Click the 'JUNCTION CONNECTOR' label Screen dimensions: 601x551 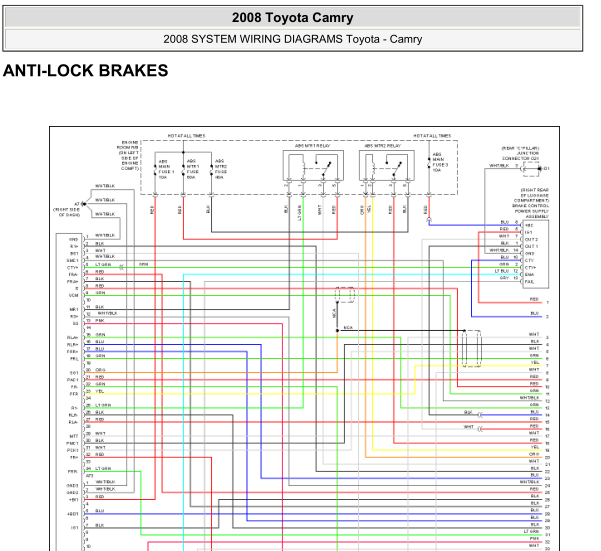click(x=521, y=156)
